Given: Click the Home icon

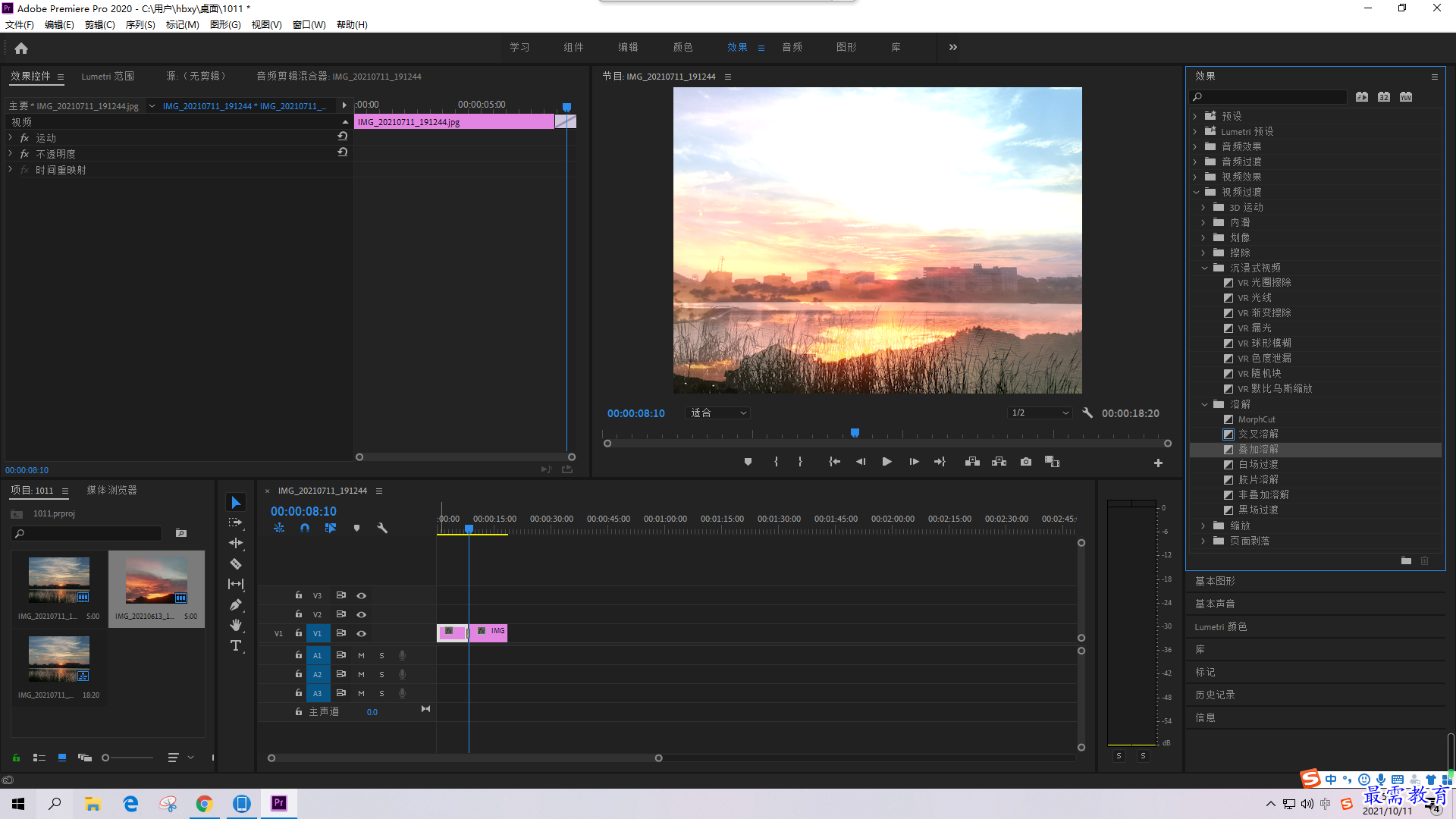Looking at the screenshot, I should tap(21, 48).
